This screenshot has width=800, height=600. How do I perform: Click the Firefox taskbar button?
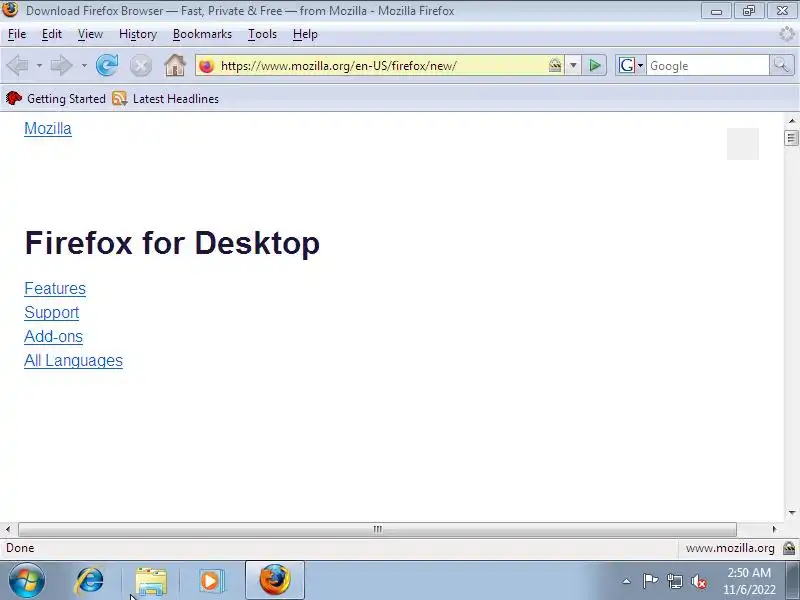[275, 580]
